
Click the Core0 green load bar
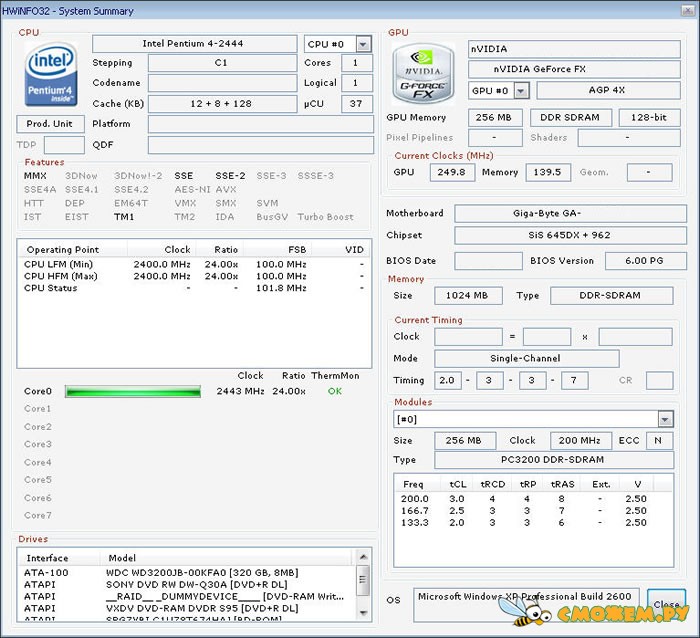(133, 392)
